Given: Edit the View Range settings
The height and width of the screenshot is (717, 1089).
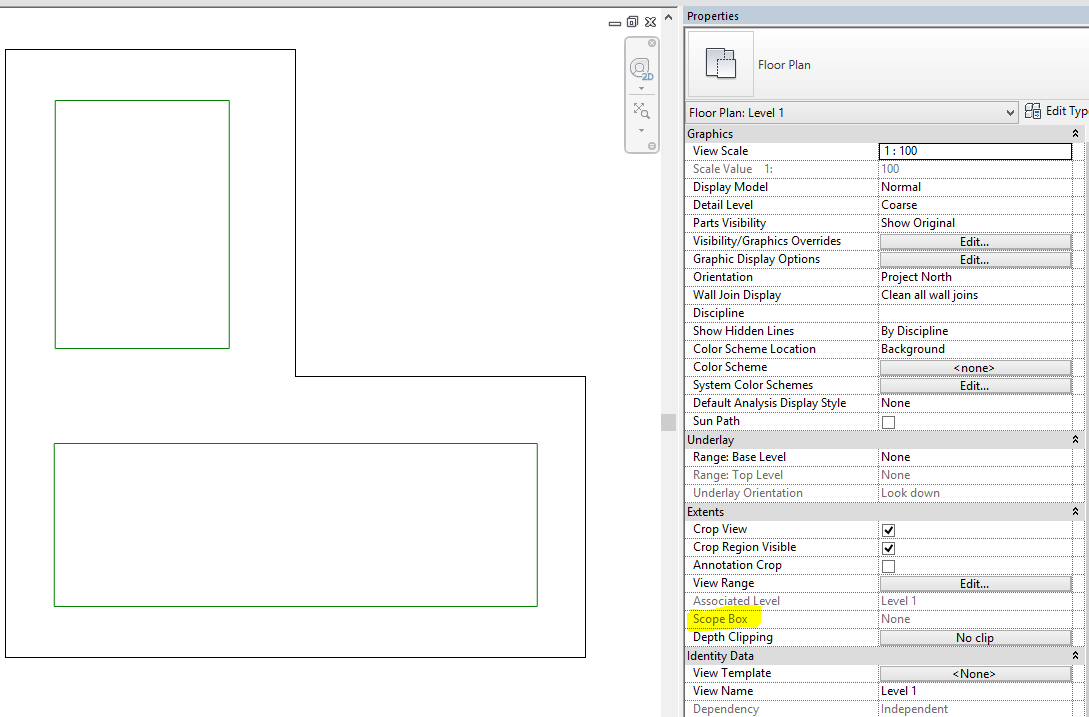Looking at the screenshot, I should coord(974,583).
